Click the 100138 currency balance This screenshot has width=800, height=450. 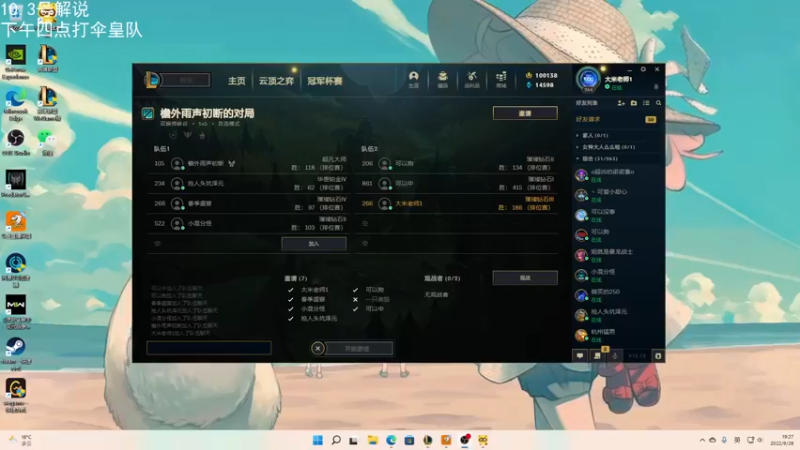[x=542, y=76]
